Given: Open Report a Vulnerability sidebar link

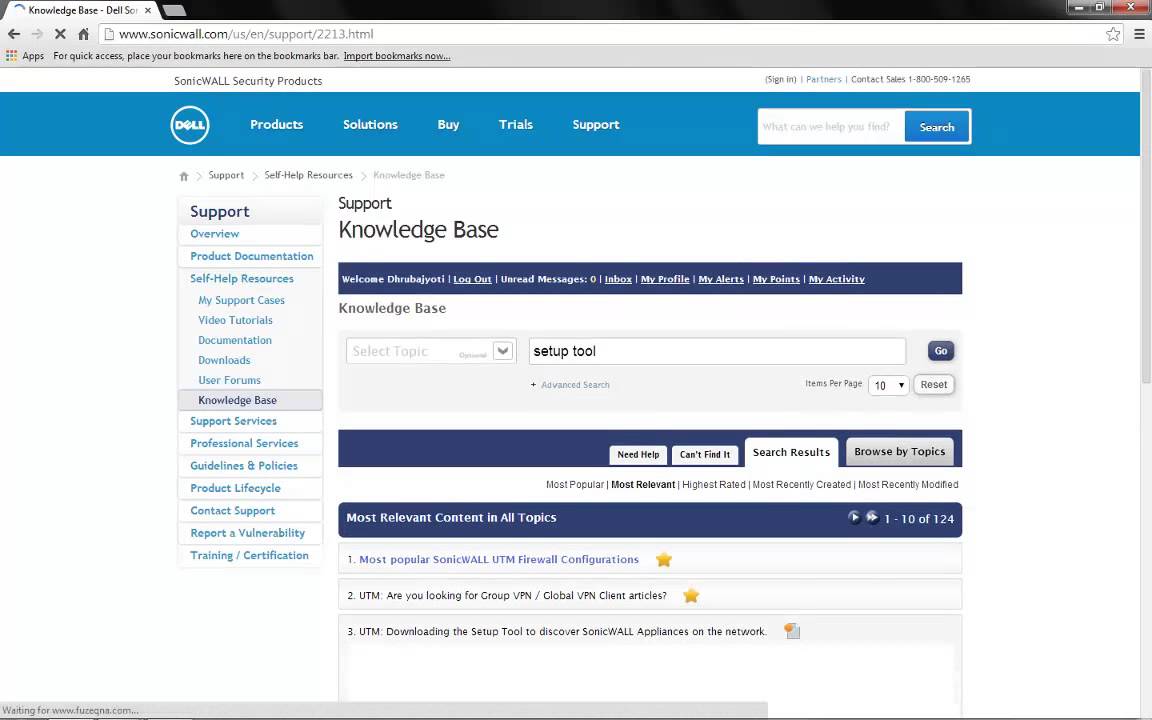Looking at the screenshot, I should [x=247, y=533].
